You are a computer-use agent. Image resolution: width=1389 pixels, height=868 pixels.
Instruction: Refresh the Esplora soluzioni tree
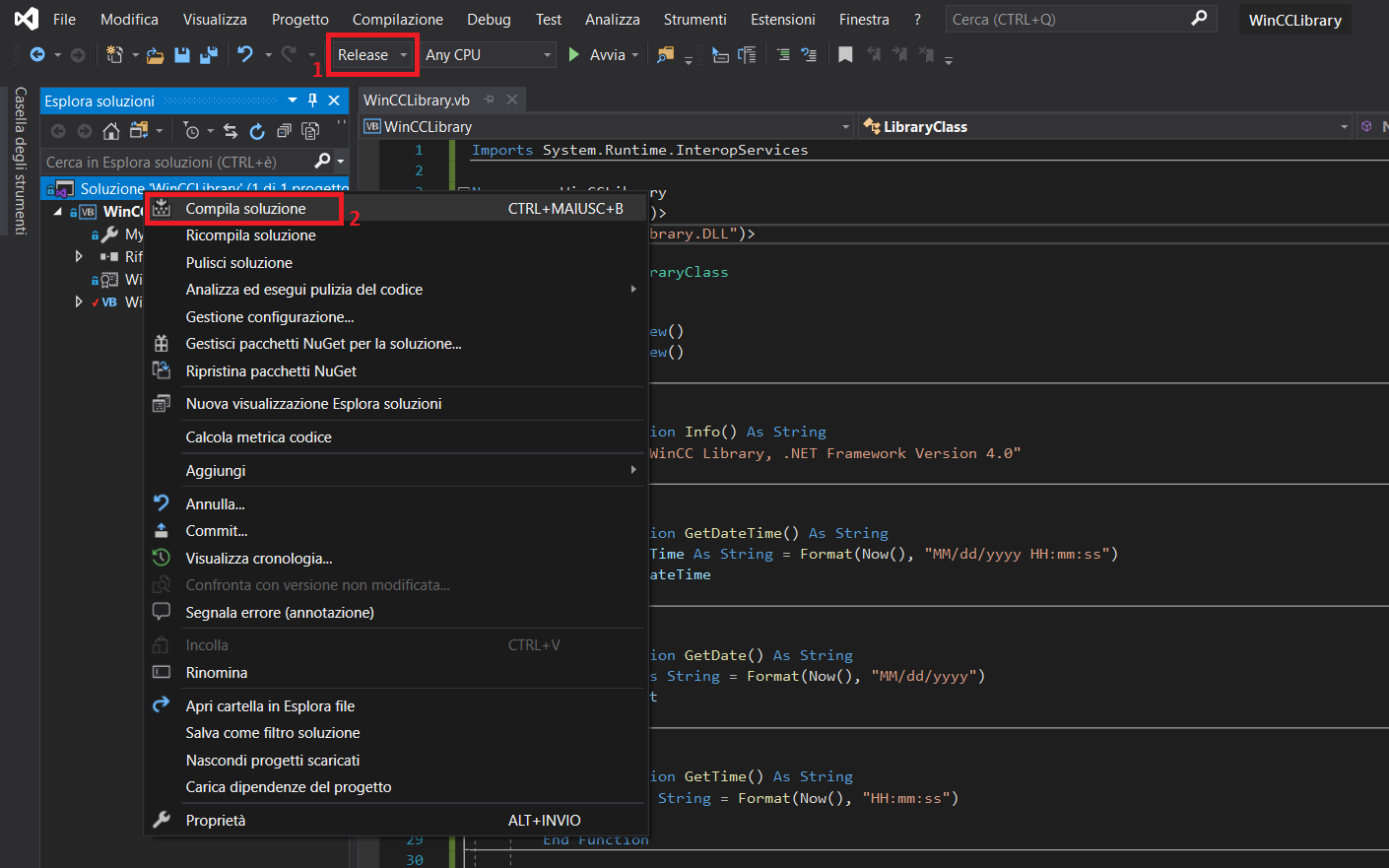click(x=258, y=130)
